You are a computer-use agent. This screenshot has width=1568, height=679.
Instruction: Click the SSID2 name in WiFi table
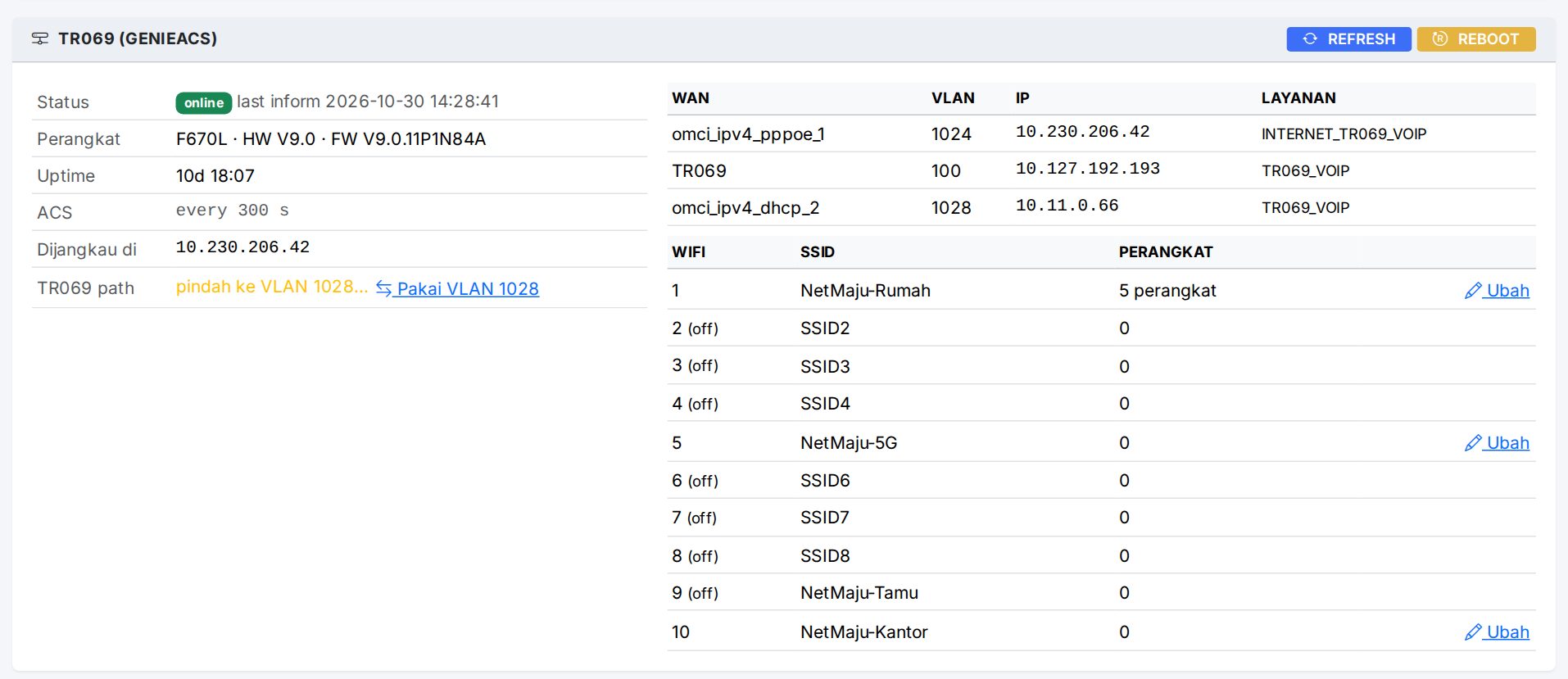pos(825,328)
